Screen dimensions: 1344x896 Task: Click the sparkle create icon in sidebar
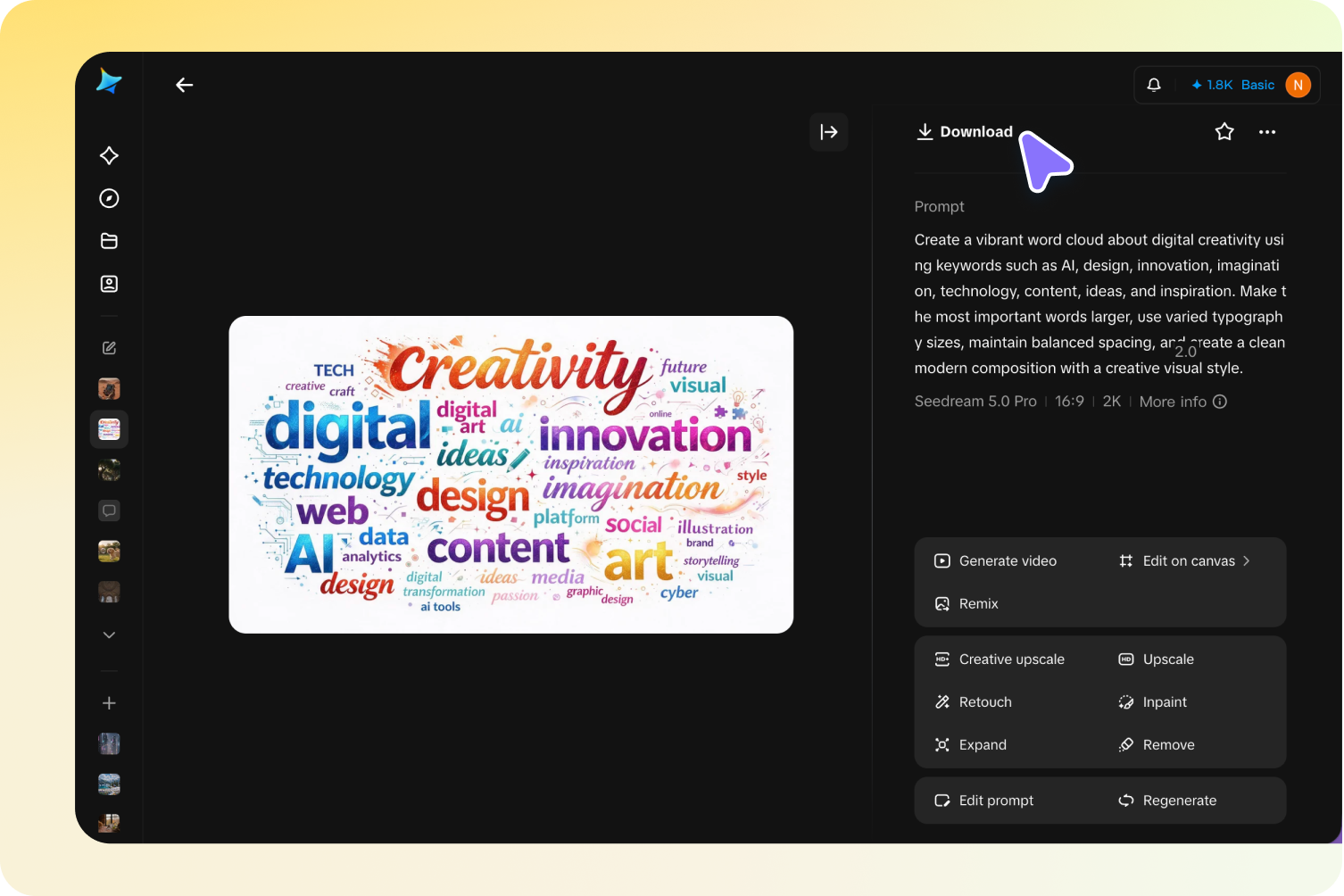point(109,155)
